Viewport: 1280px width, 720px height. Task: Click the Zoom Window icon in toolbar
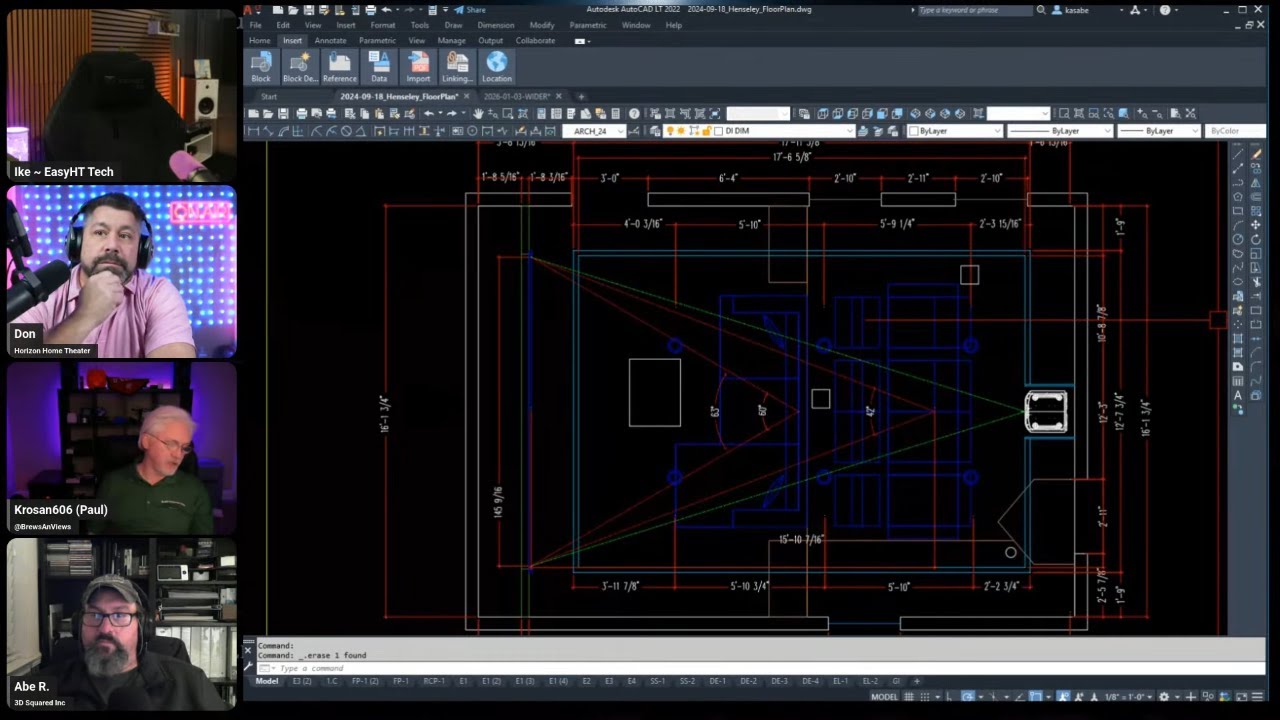pyautogui.click(x=508, y=114)
